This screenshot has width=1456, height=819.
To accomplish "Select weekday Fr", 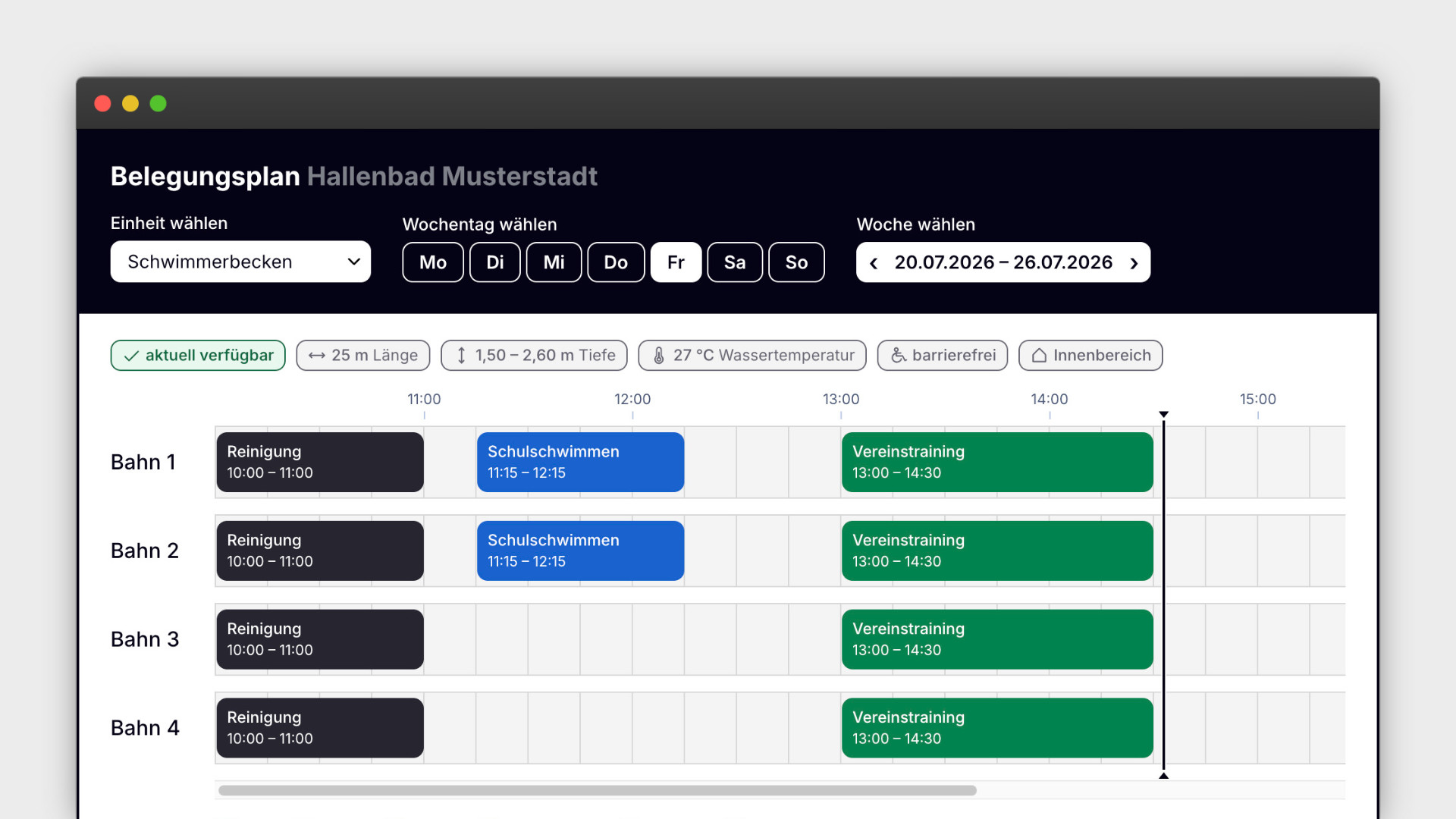I will [676, 262].
